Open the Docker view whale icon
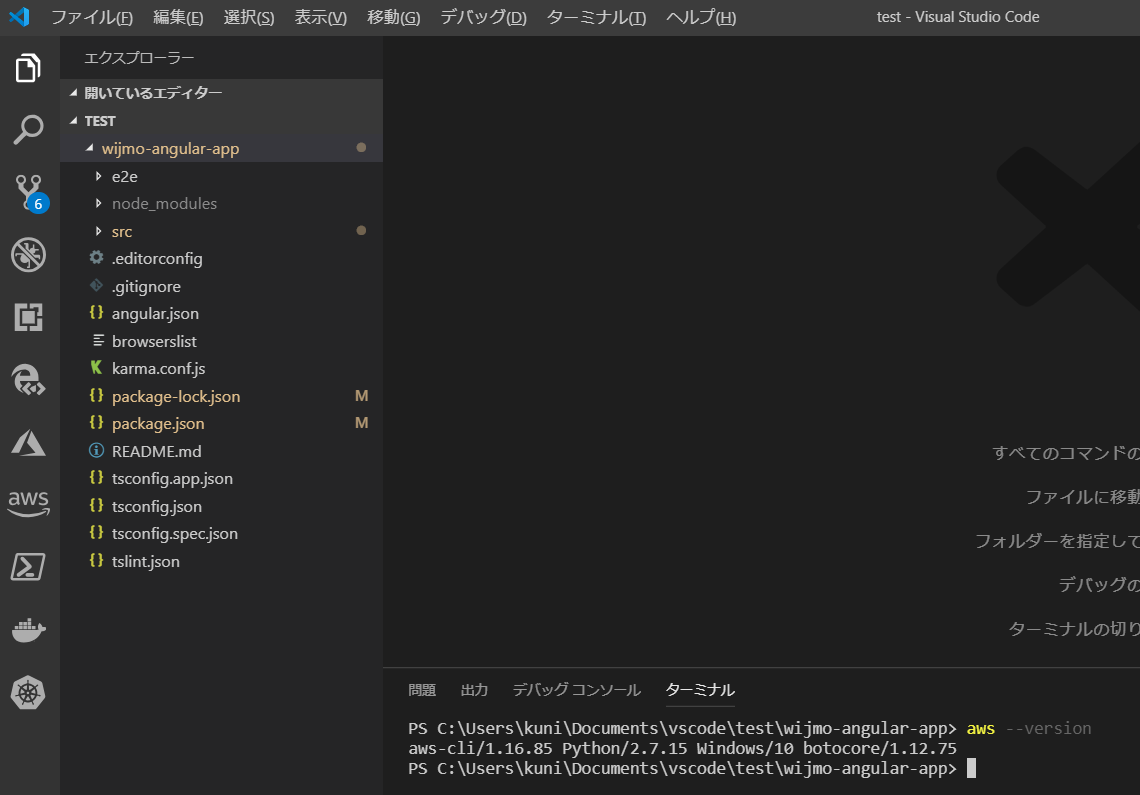1140x795 pixels. (x=28, y=630)
